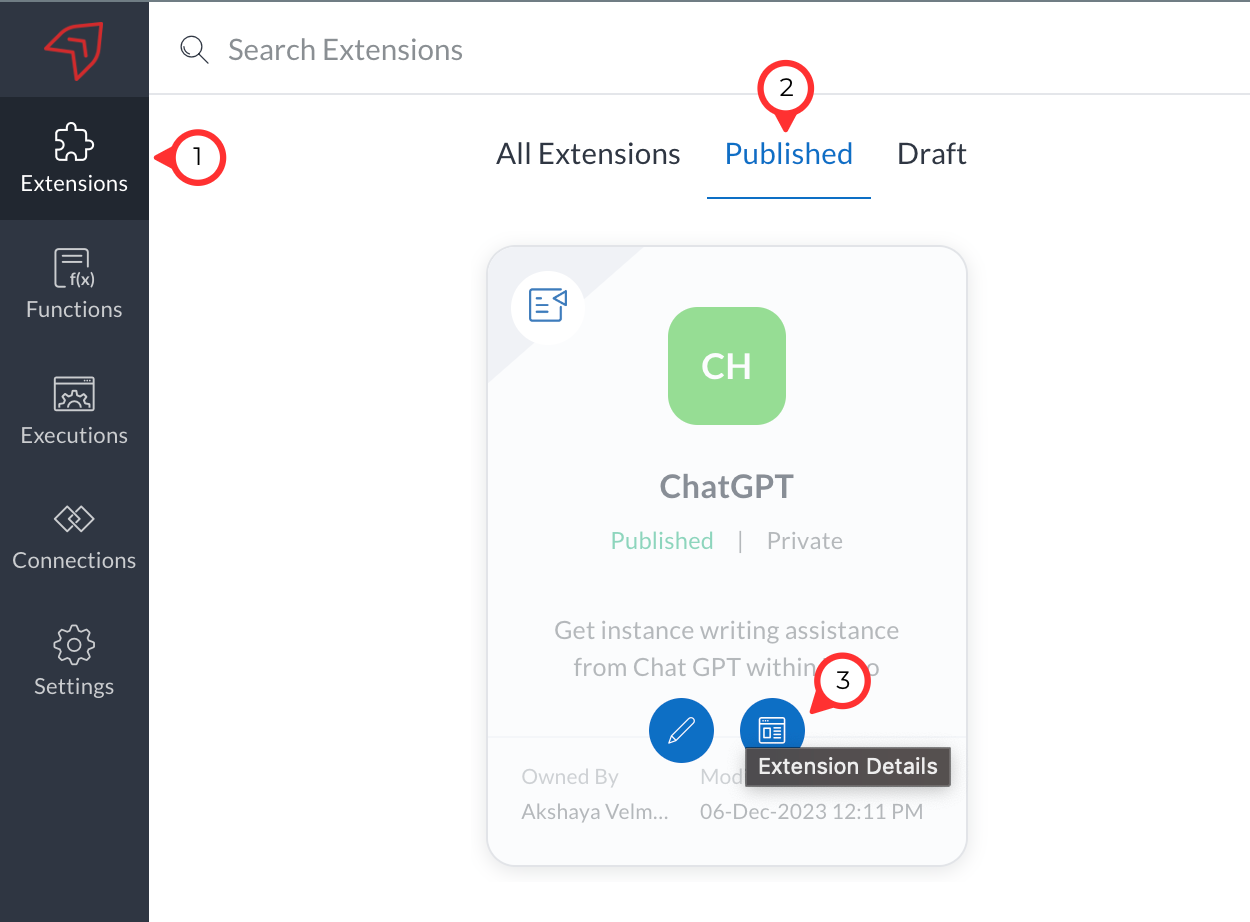Viewport: 1250px width, 922px height.
Task: Go to Functions in the sidebar
Action: [74, 284]
